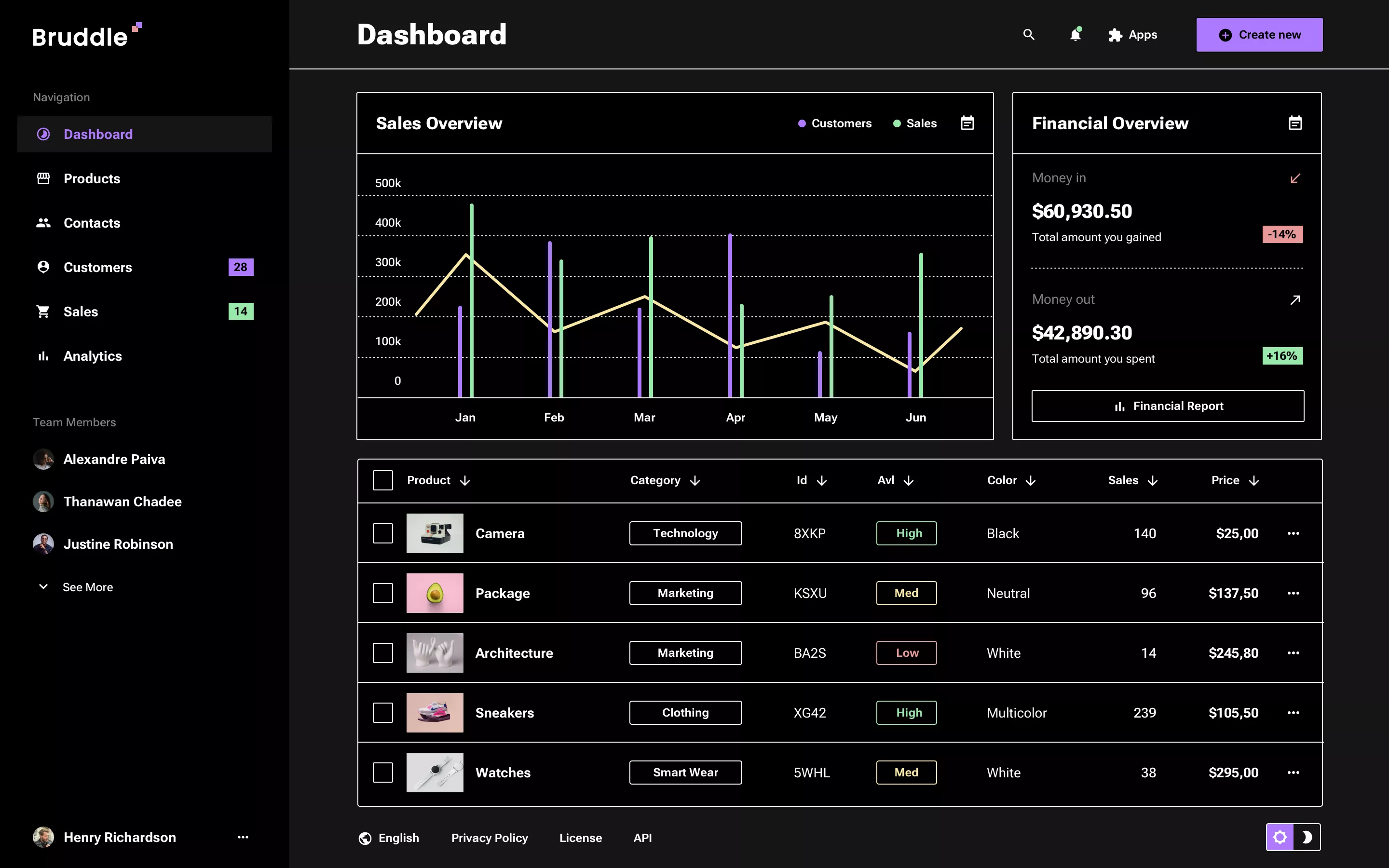
Task: Open the calendar icon on Sales Overview
Action: click(967, 123)
